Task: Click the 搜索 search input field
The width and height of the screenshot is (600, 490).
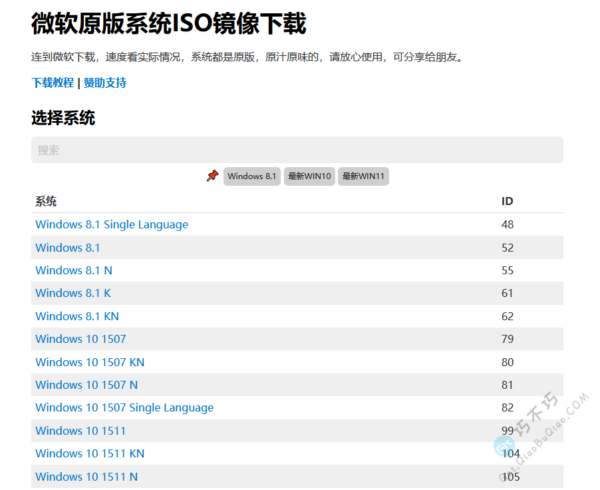Action: click(297, 150)
